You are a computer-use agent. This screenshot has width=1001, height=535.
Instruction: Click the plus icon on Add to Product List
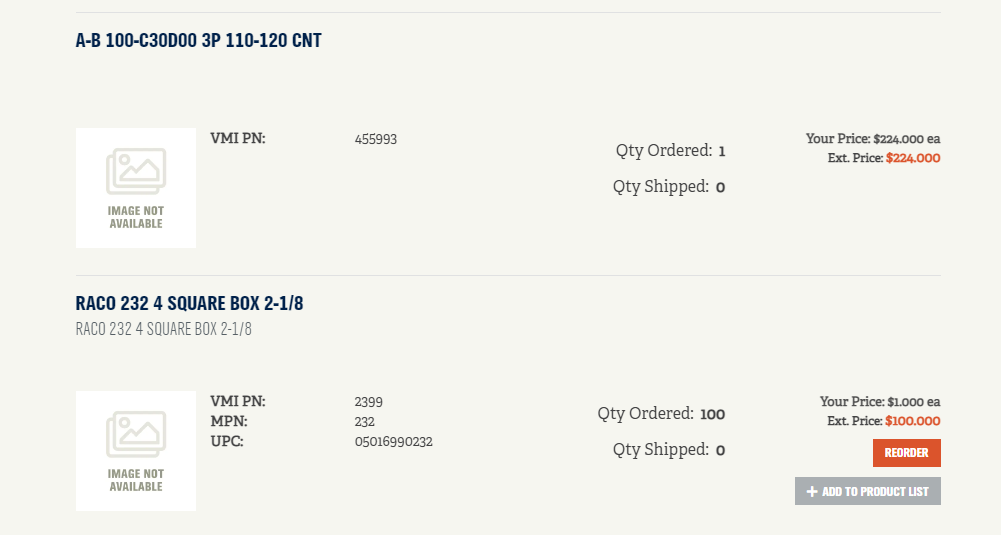click(x=812, y=491)
